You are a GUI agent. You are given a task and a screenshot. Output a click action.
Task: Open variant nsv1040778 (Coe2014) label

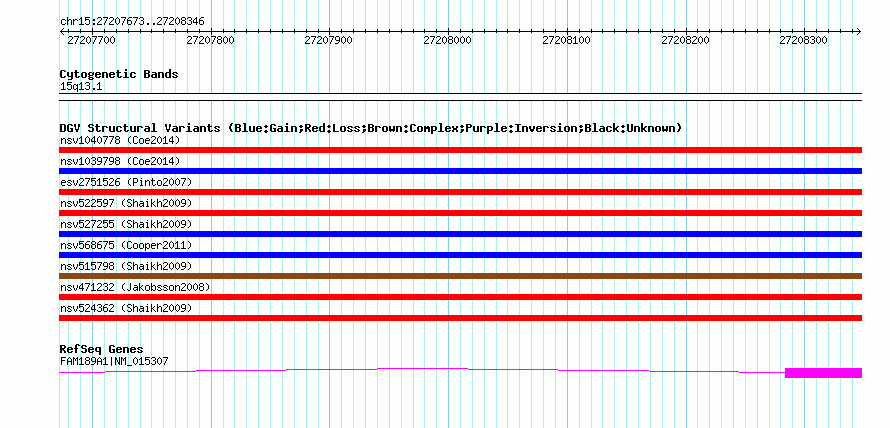pyautogui.click(x=120, y=140)
